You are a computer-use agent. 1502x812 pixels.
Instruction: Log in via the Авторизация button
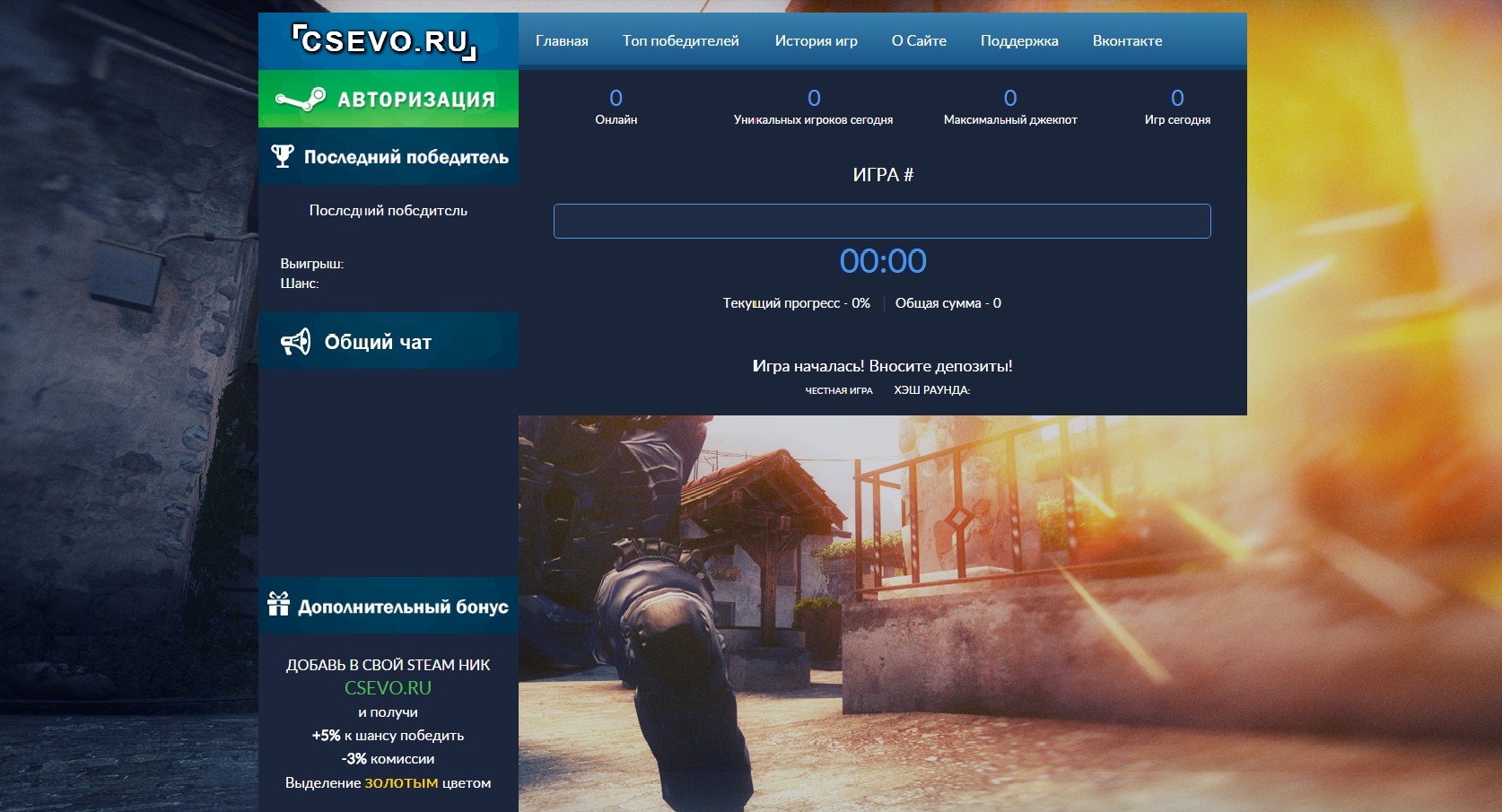click(389, 99)
